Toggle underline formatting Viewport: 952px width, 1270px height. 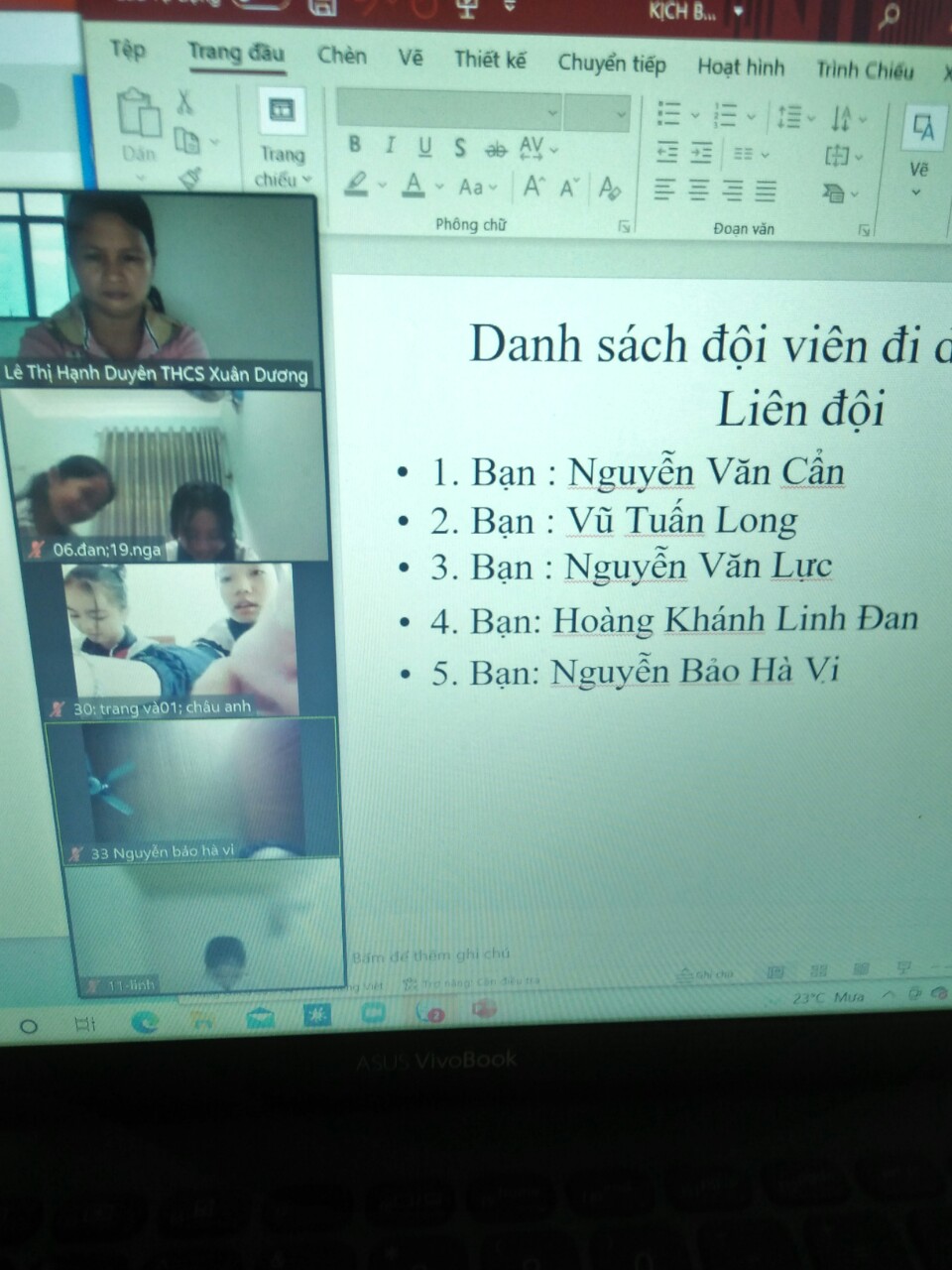tap(424, 148)
